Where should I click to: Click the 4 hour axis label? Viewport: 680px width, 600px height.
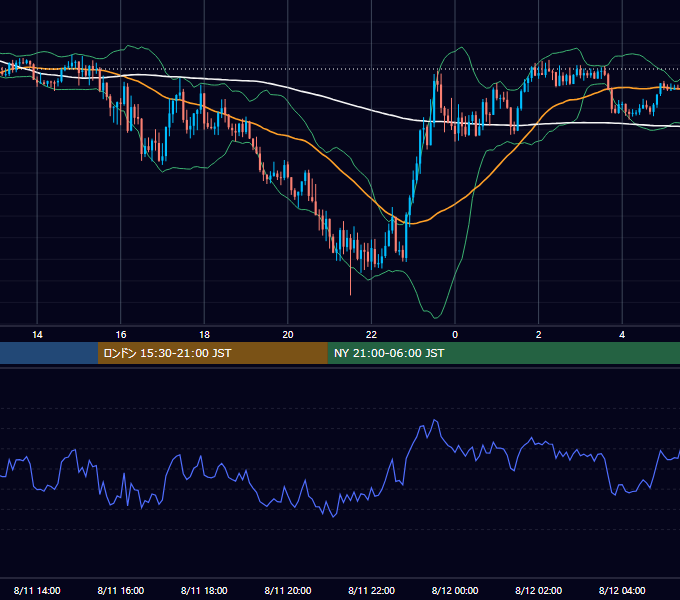coord(622,335)
